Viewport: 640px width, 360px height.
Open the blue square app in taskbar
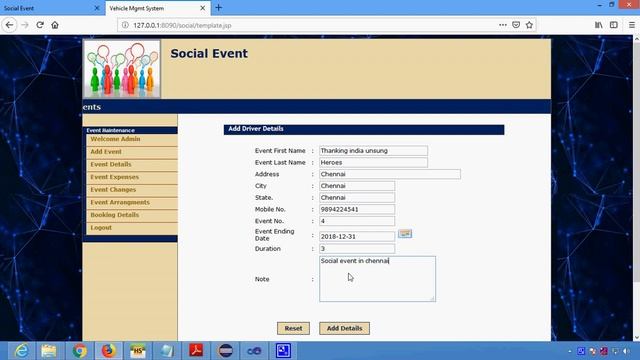283,351
